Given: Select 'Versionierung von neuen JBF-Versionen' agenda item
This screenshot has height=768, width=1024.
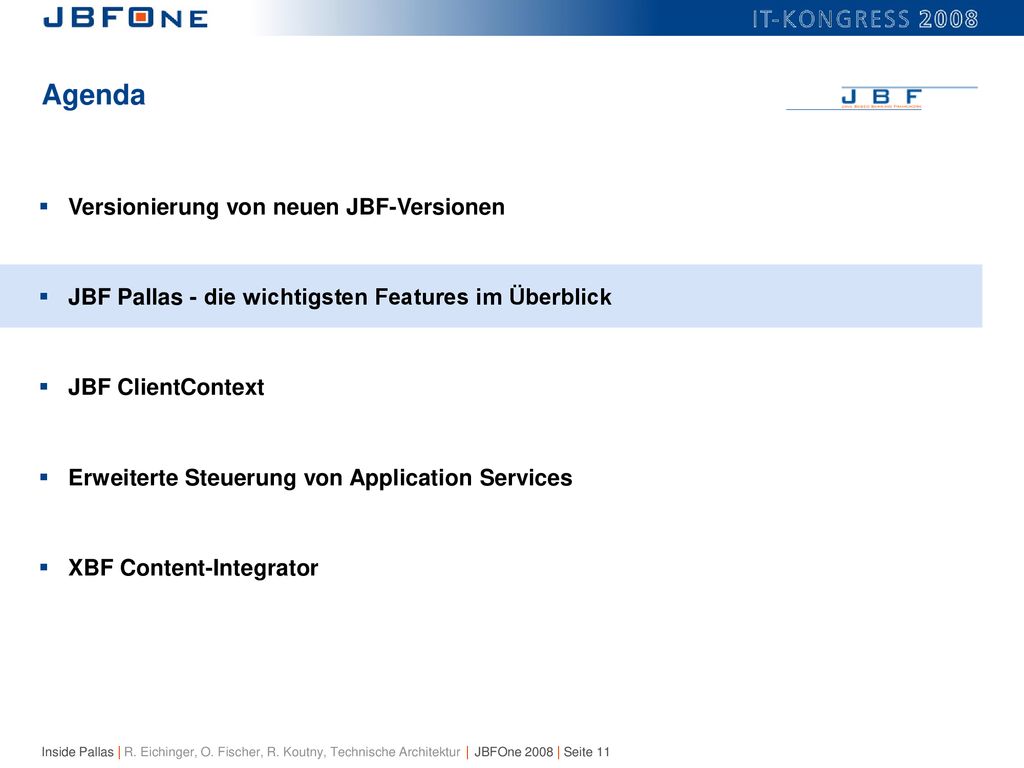Looking at the screenshot, I should click(286, 207).
